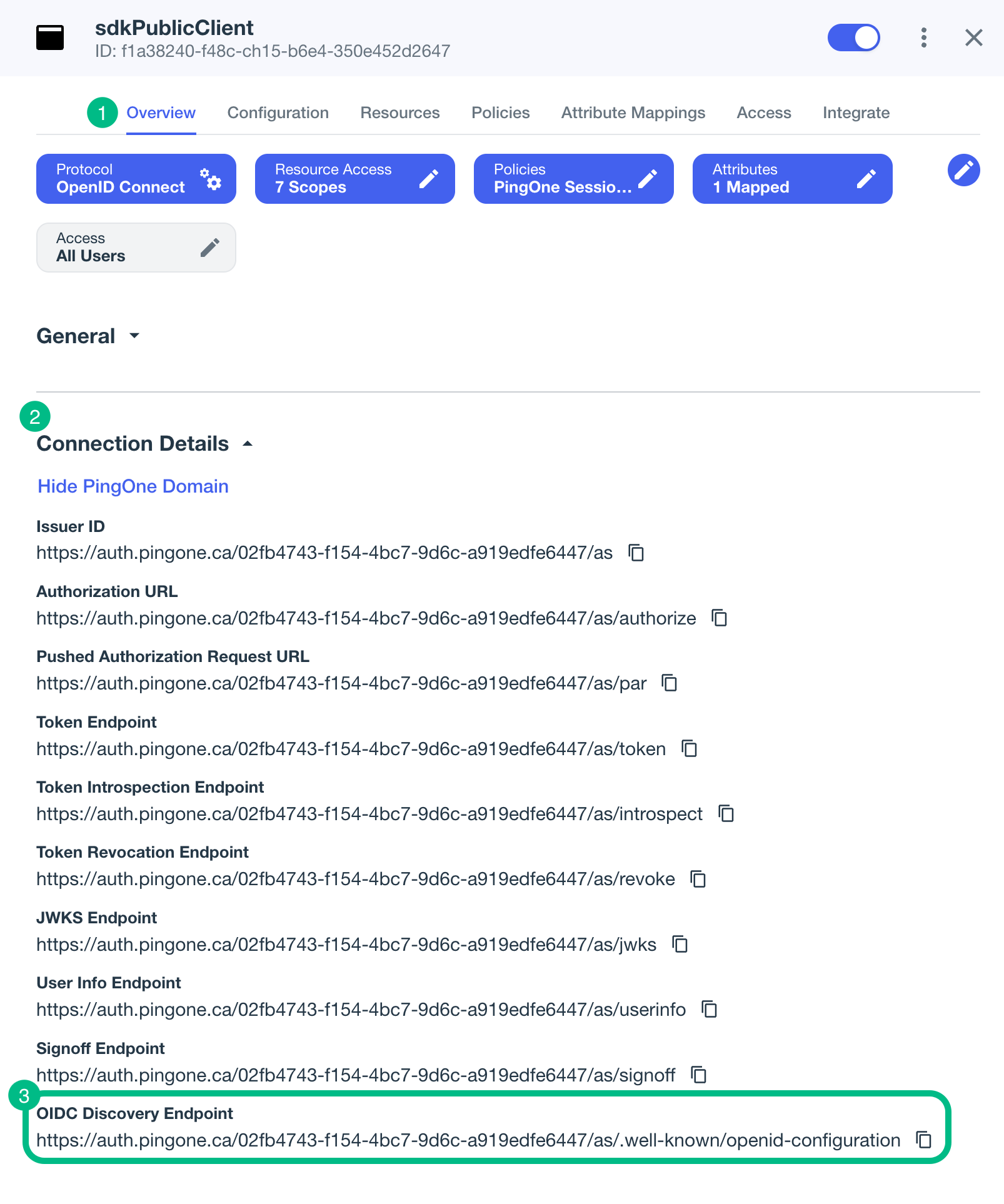
Task: Copy the Authorization URL
Action: point(719,618)
